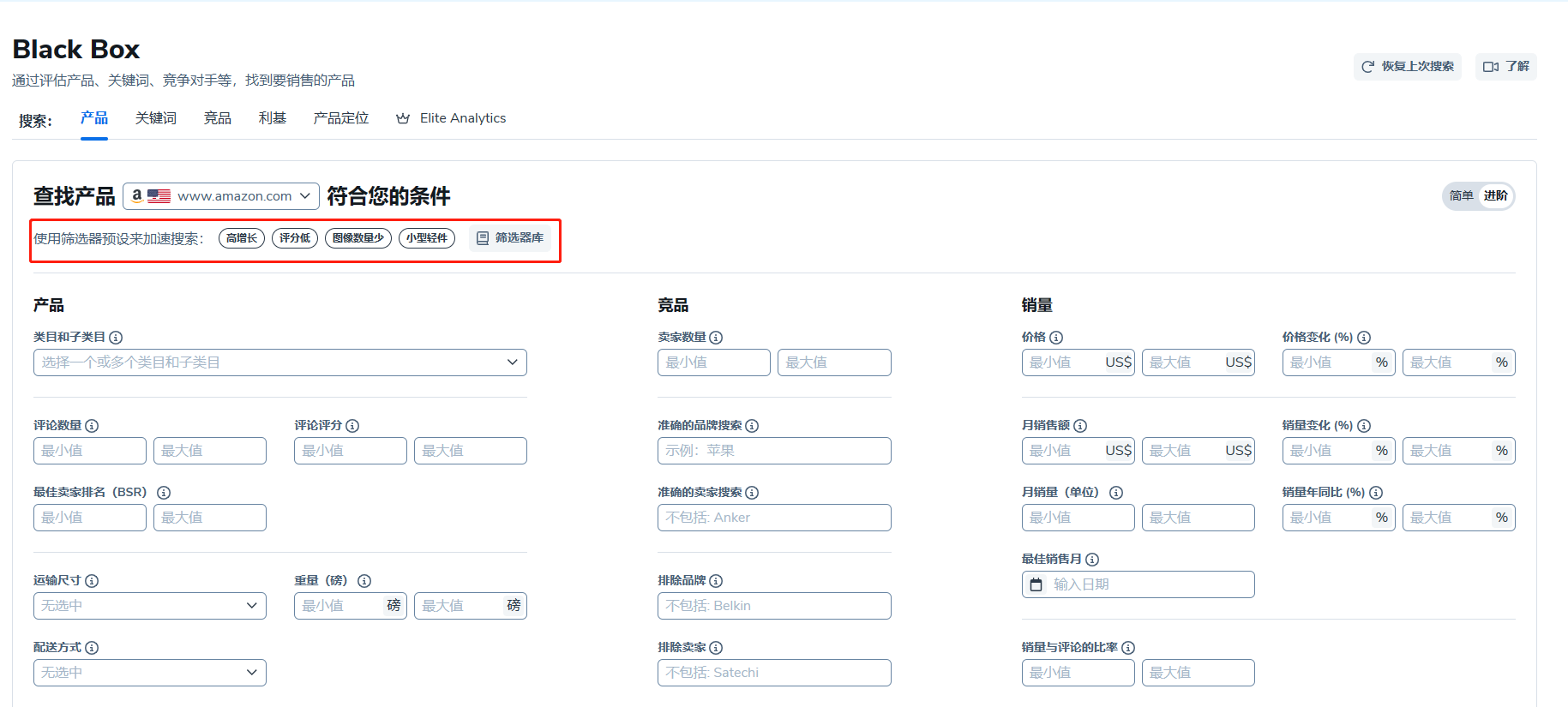Click info icon beside 运输尺寸 label

click(x=92, y=581)
